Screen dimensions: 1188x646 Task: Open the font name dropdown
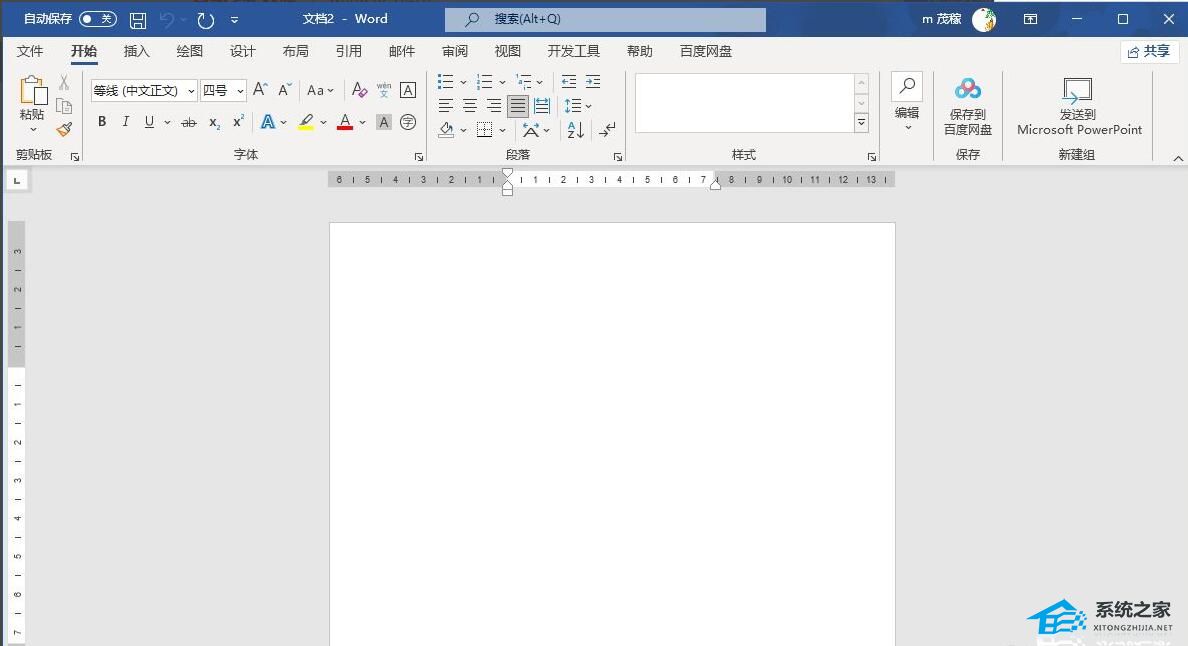pyautogui.click(x=191, y=91)
